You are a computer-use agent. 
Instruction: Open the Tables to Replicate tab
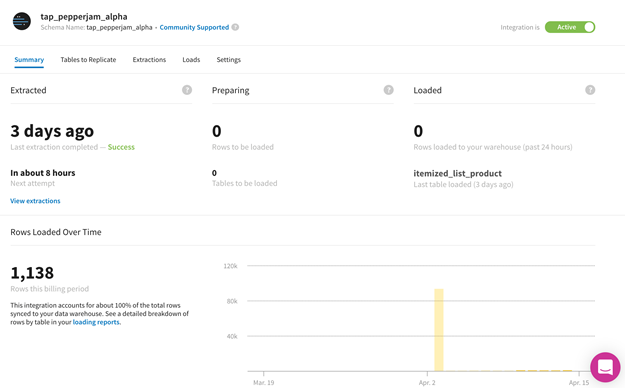(88, 60)
